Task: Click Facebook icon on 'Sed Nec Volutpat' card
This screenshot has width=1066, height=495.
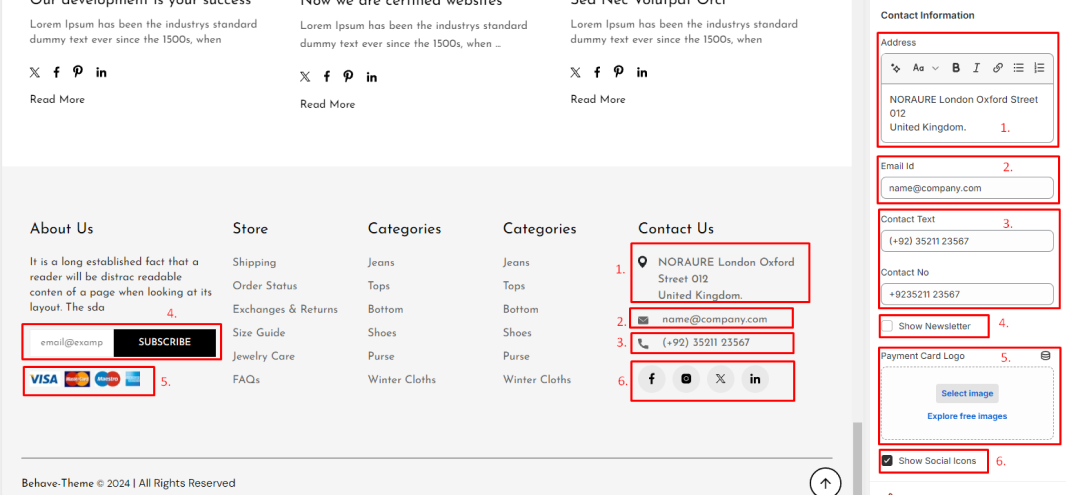Action: [x=598, y=72]
